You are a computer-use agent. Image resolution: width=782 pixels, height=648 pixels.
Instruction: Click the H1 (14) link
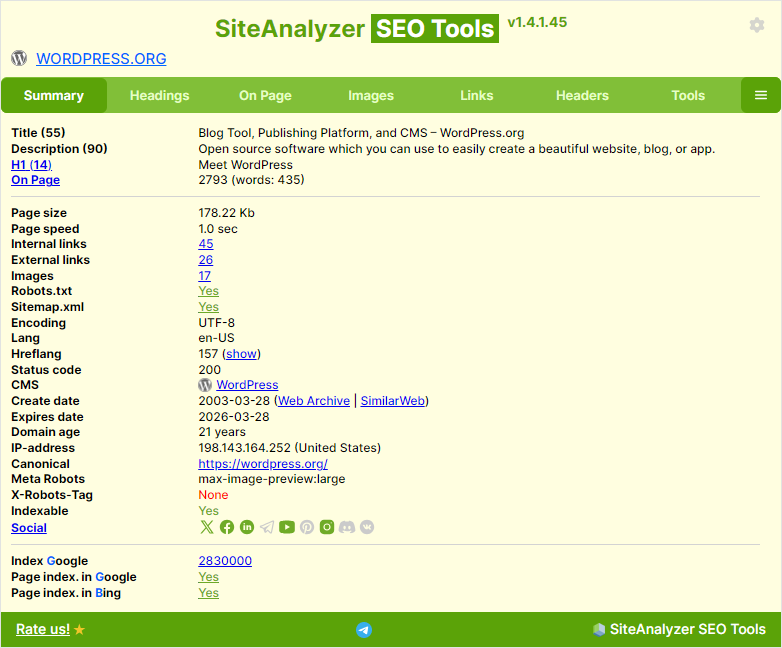click(31, 165)
